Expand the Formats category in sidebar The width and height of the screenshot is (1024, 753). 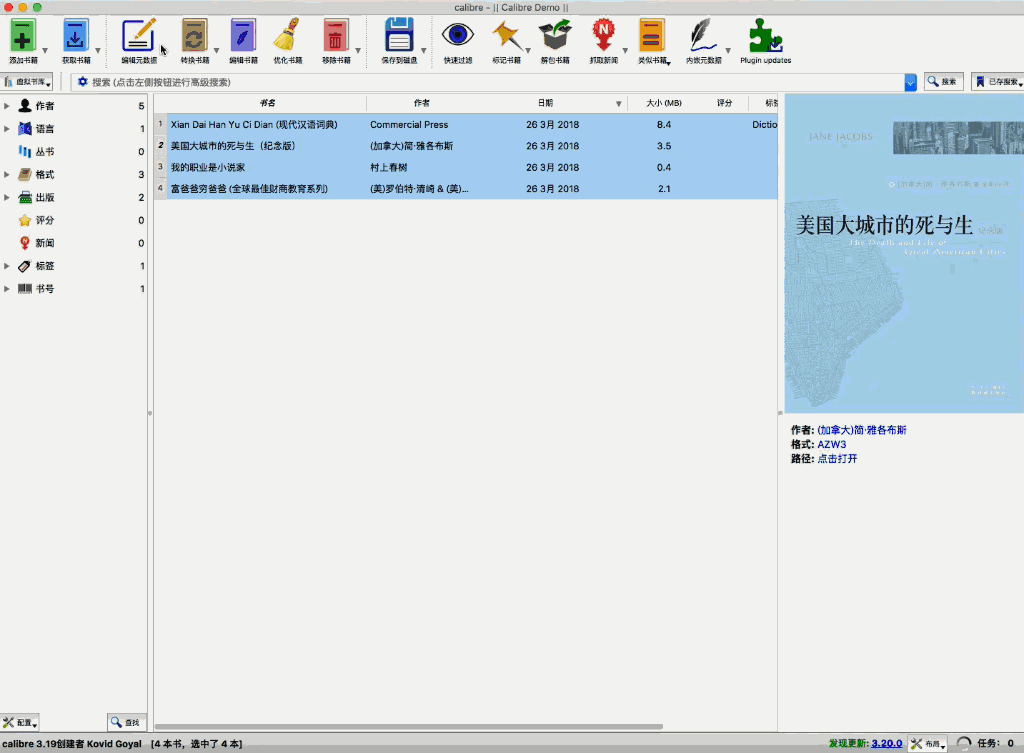pyautogui.click(x=7, y=174)
